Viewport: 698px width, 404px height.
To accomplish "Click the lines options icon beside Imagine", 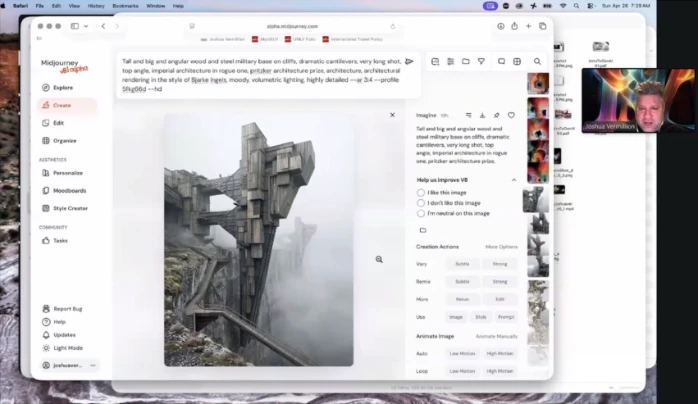I will [468, 115].
